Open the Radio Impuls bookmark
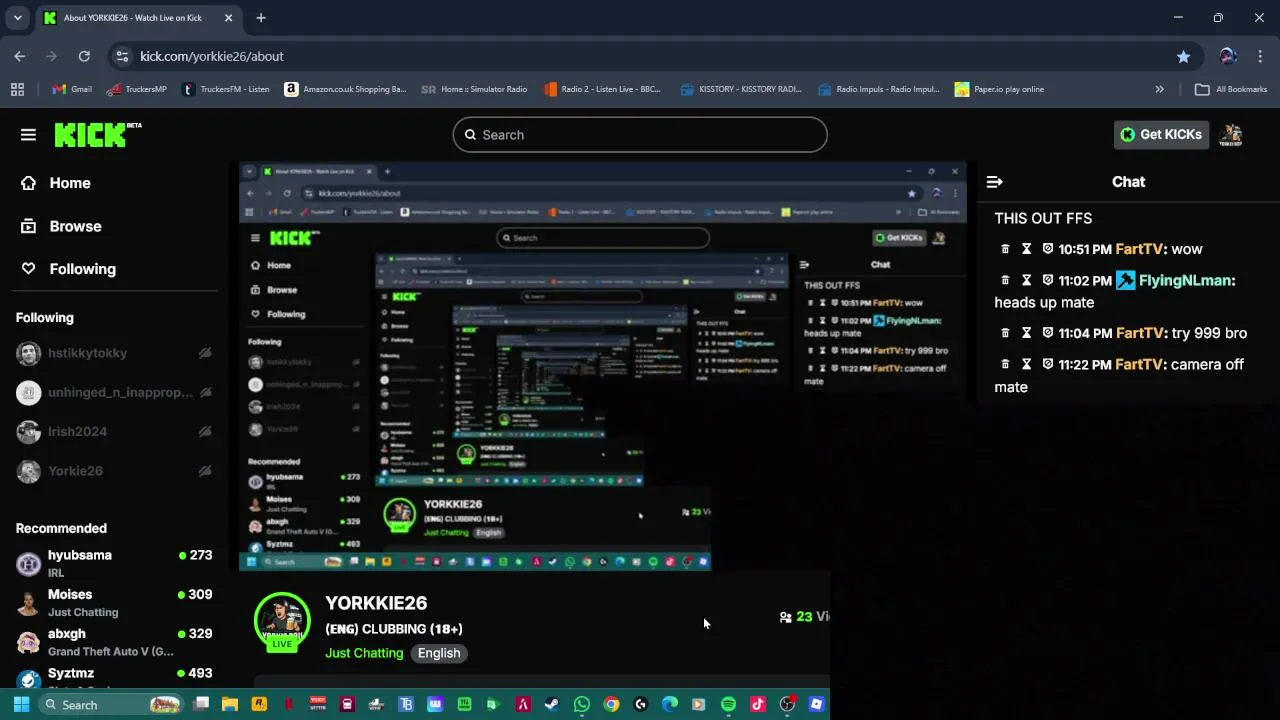This screenshot has width=1280, height=720. pos(879,89)
